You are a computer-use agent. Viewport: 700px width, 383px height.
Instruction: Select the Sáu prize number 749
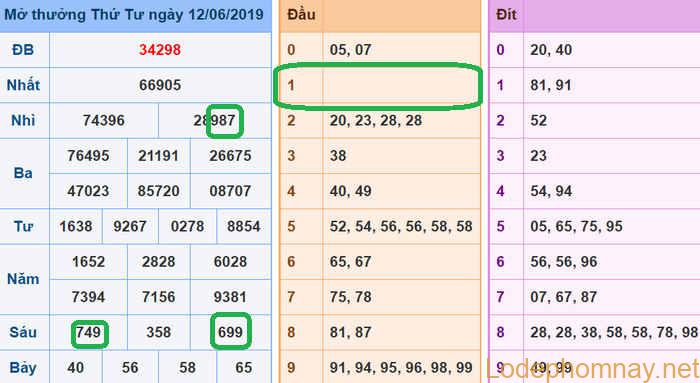click(88, 332)
